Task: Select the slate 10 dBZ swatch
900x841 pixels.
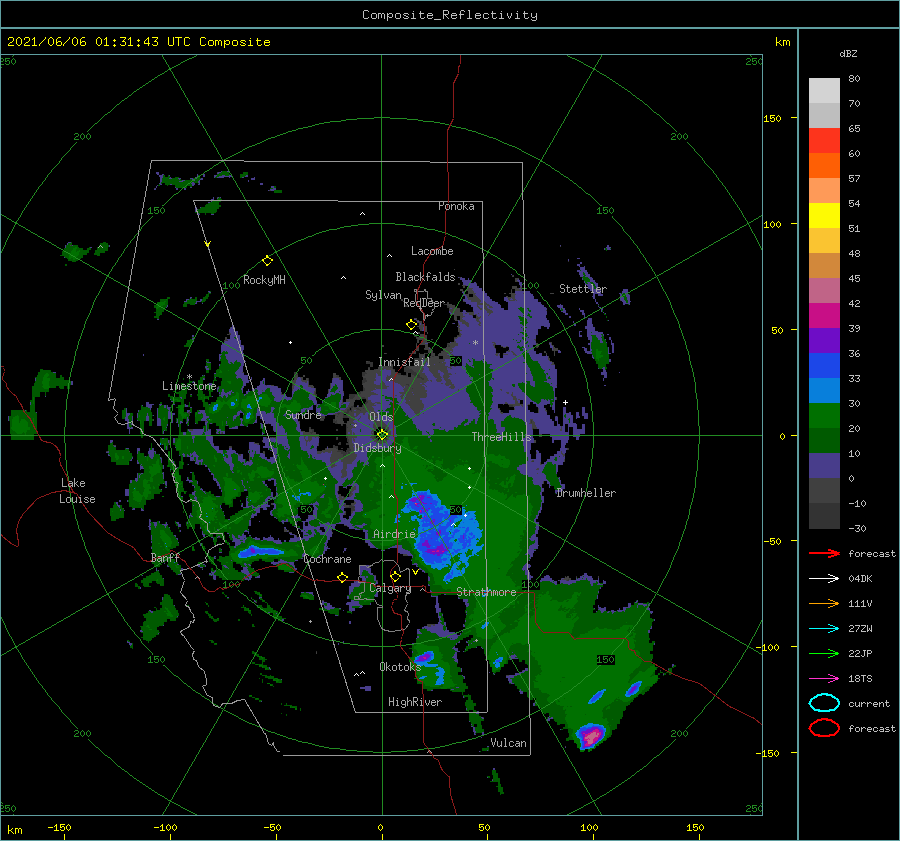Action: coord(824,465)
